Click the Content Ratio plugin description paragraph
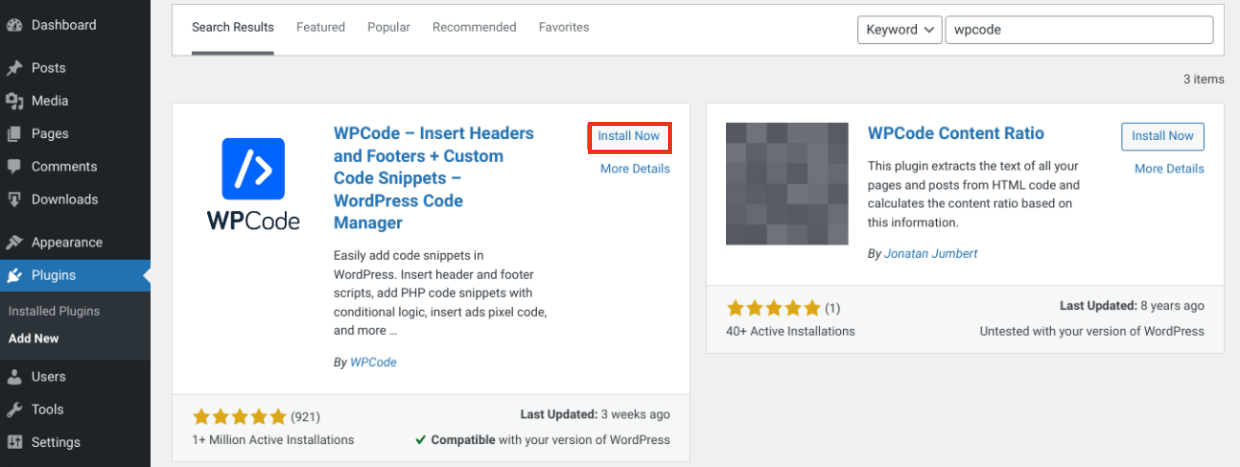 click(x=974, y=195)
